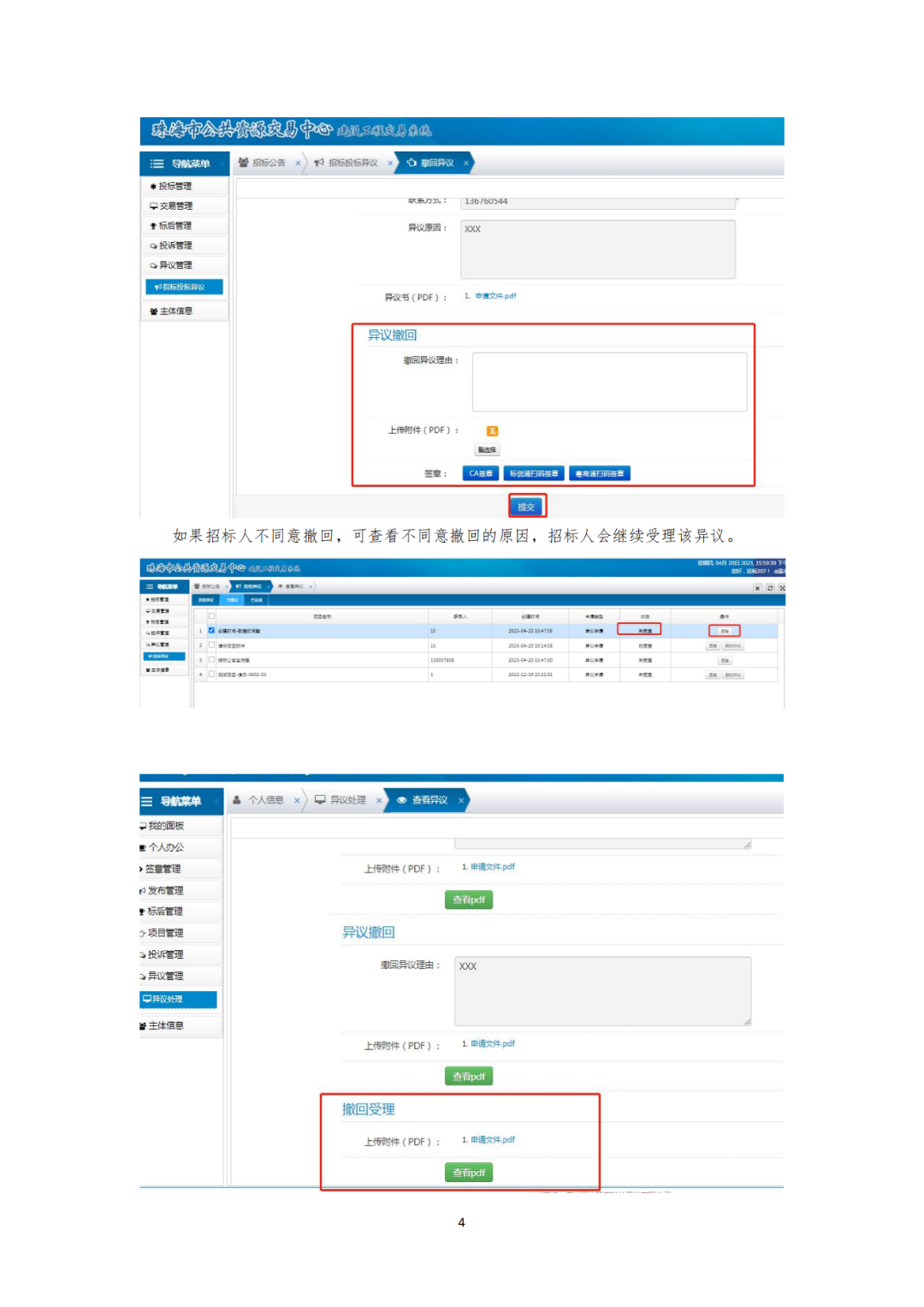Open 主体信息 in the 撤回异议 page sidebar
The width and height of the screenshot is (924, 1307).
coord(185,311)
